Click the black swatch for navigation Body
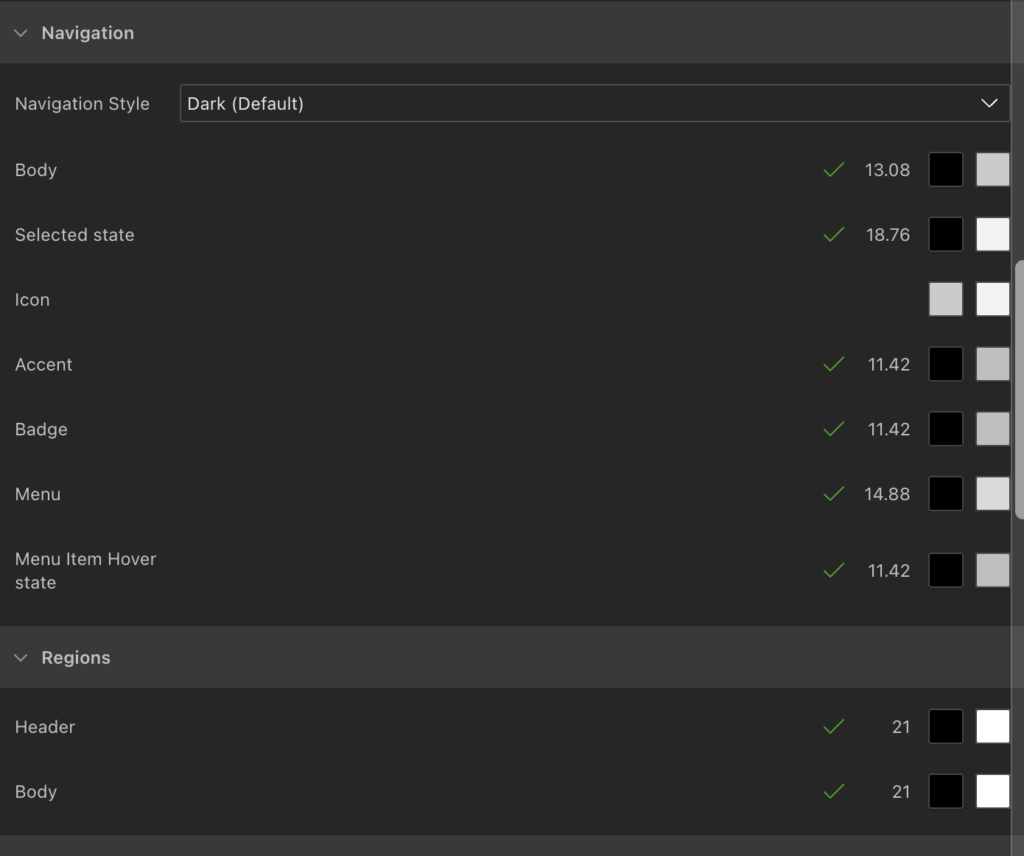 pyautogui.click(x=945, y=170)
